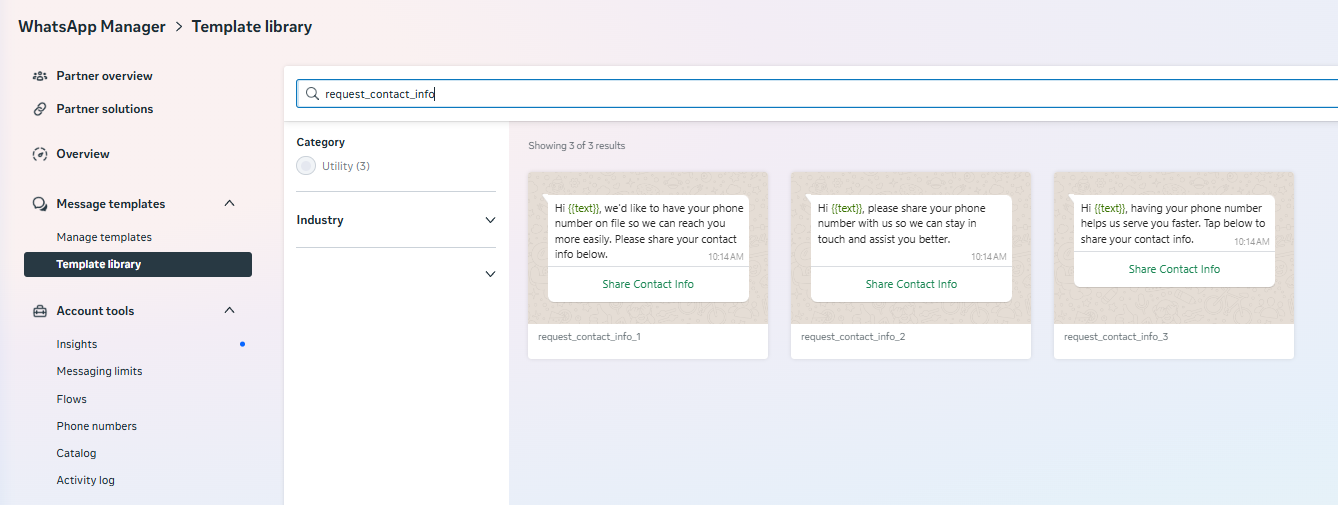This screenshot has height=505, width=1338.
Task: Click {{text}} variable in request_contact_info_2 message
Action: click(847, 208)
